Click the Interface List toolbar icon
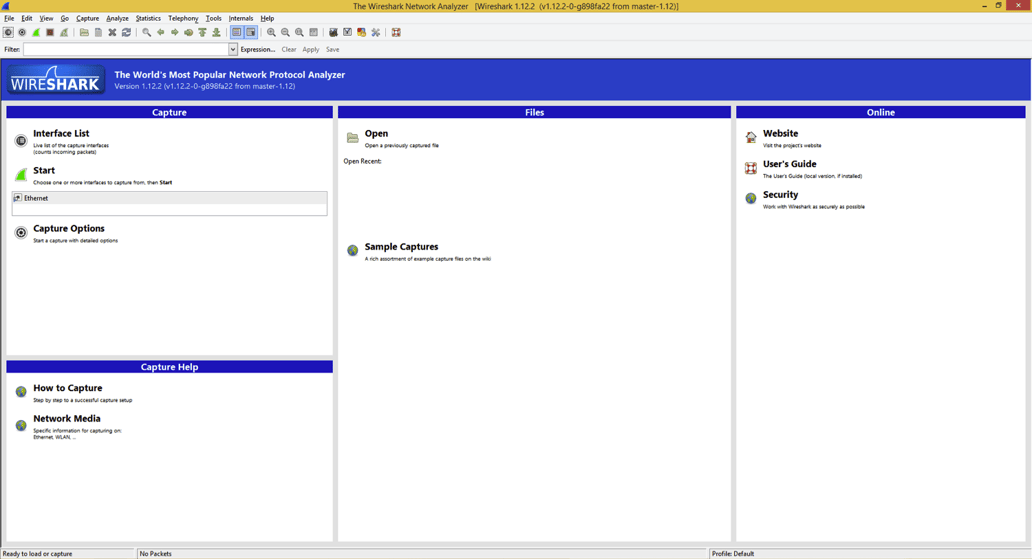This screenshot has height=559, width=1032. (8, 32)
